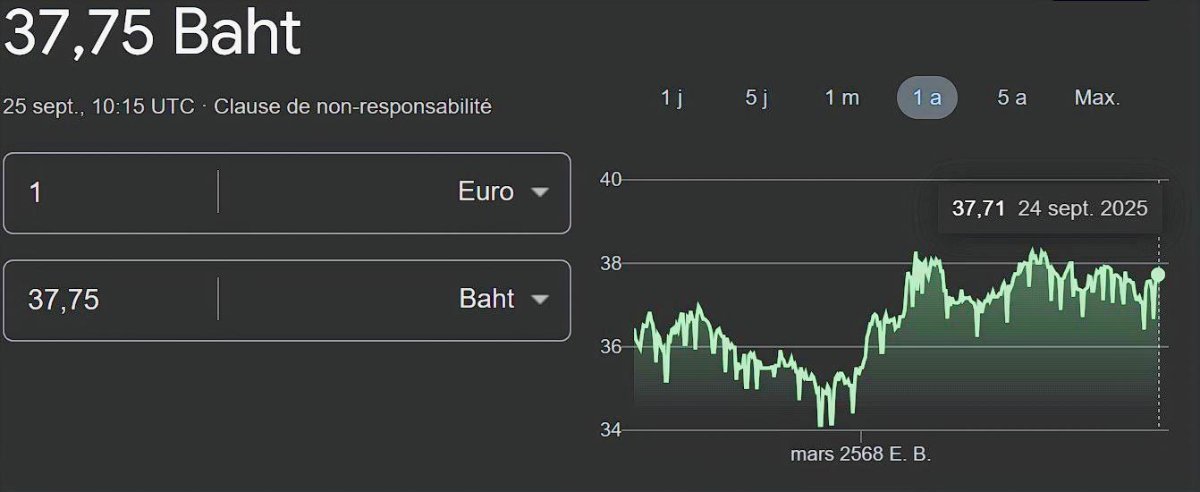Show the Max. time range
The height and width of the screenshot is (492, 1200).
pyautogui.click(x=1097, y=98)
